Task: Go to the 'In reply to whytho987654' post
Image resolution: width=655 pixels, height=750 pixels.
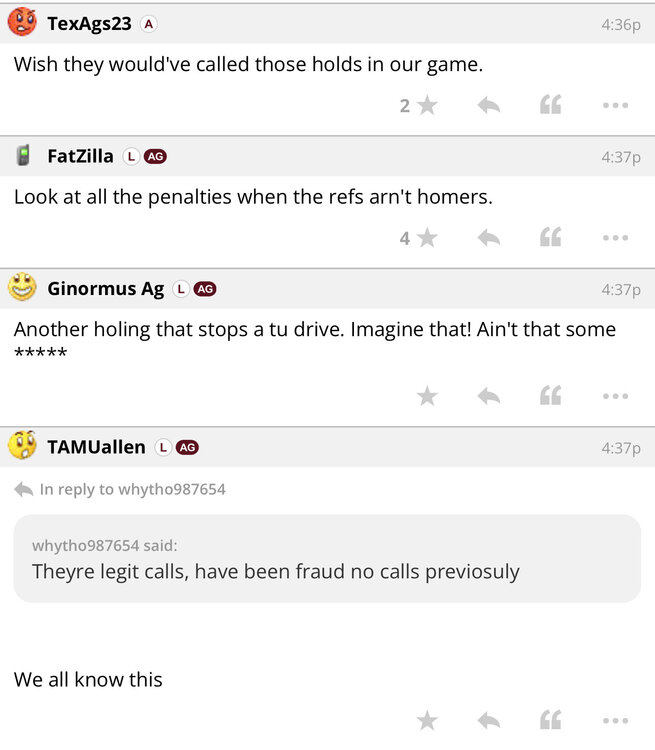Action: point(132,489)
